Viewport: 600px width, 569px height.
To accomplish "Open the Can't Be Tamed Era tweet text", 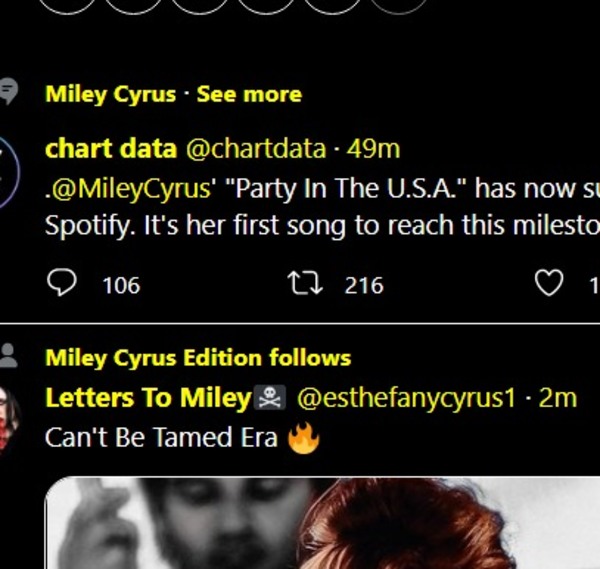I will pyautogui.click(x=160, y=438).
